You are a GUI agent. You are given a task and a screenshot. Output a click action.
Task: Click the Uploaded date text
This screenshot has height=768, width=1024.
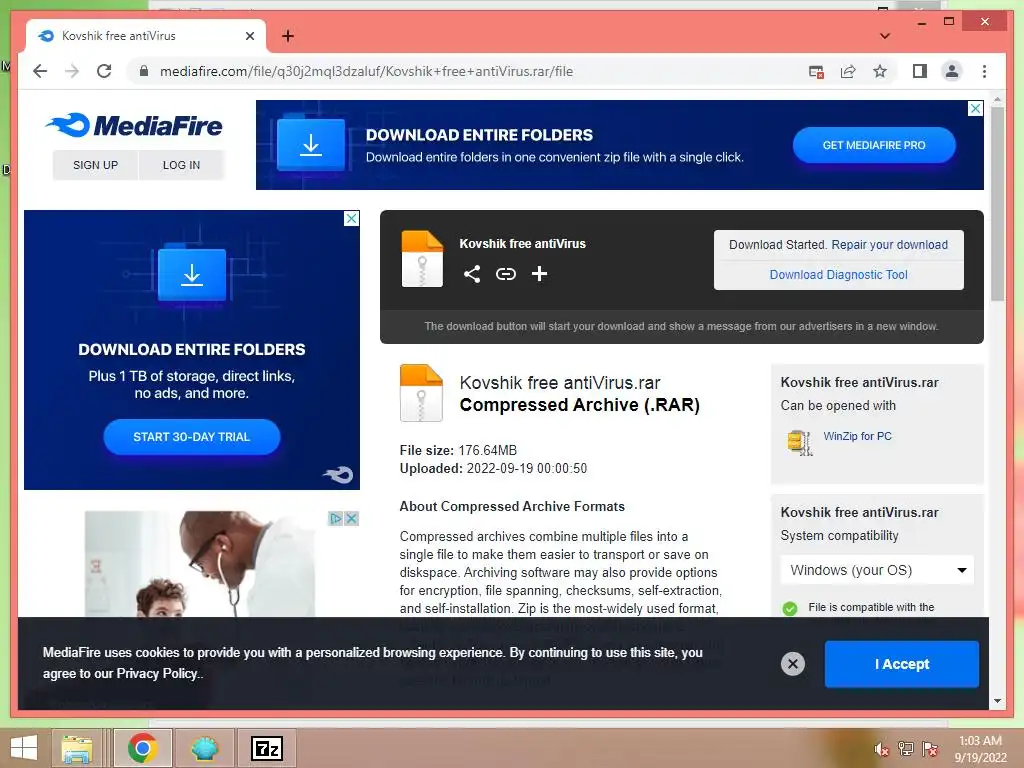point(493,469)
